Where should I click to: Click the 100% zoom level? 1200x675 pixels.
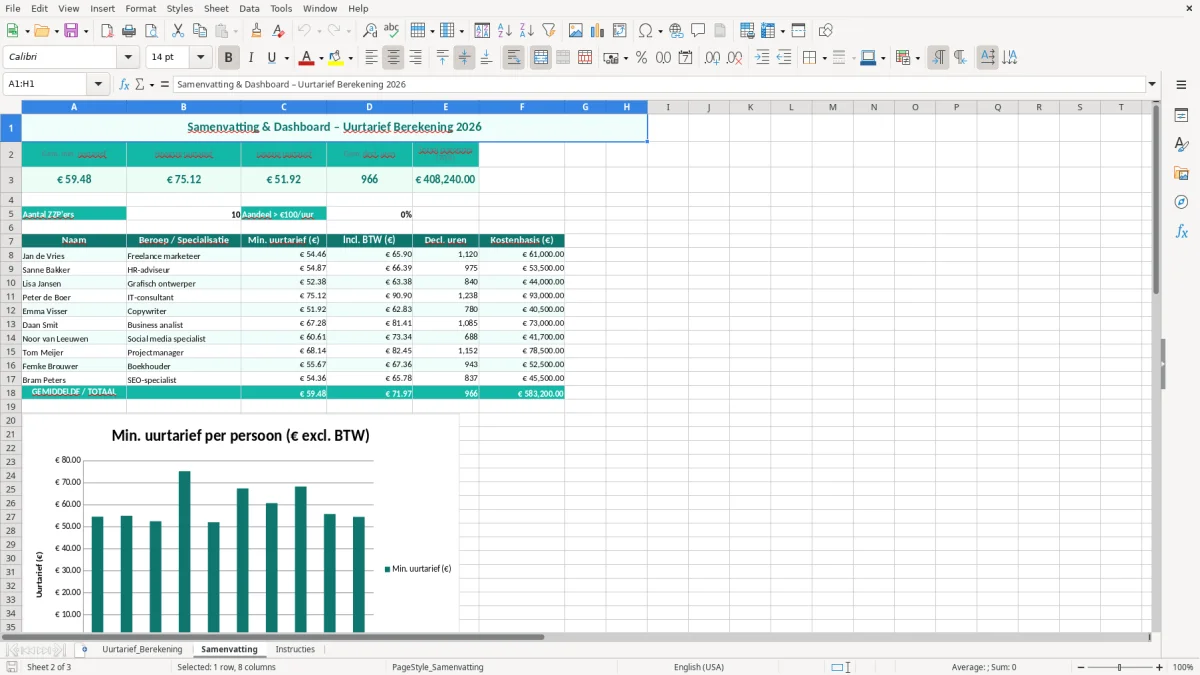point(1183,667)
